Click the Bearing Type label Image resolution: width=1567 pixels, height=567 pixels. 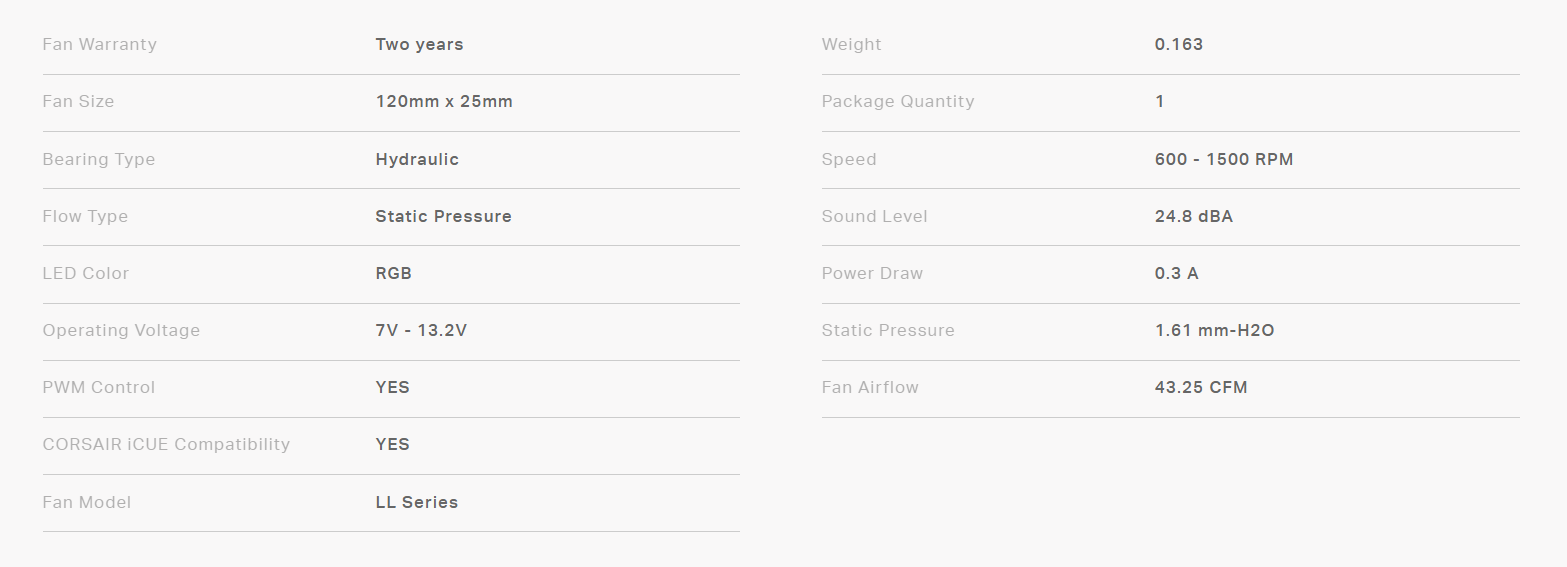tap(98, 160)
